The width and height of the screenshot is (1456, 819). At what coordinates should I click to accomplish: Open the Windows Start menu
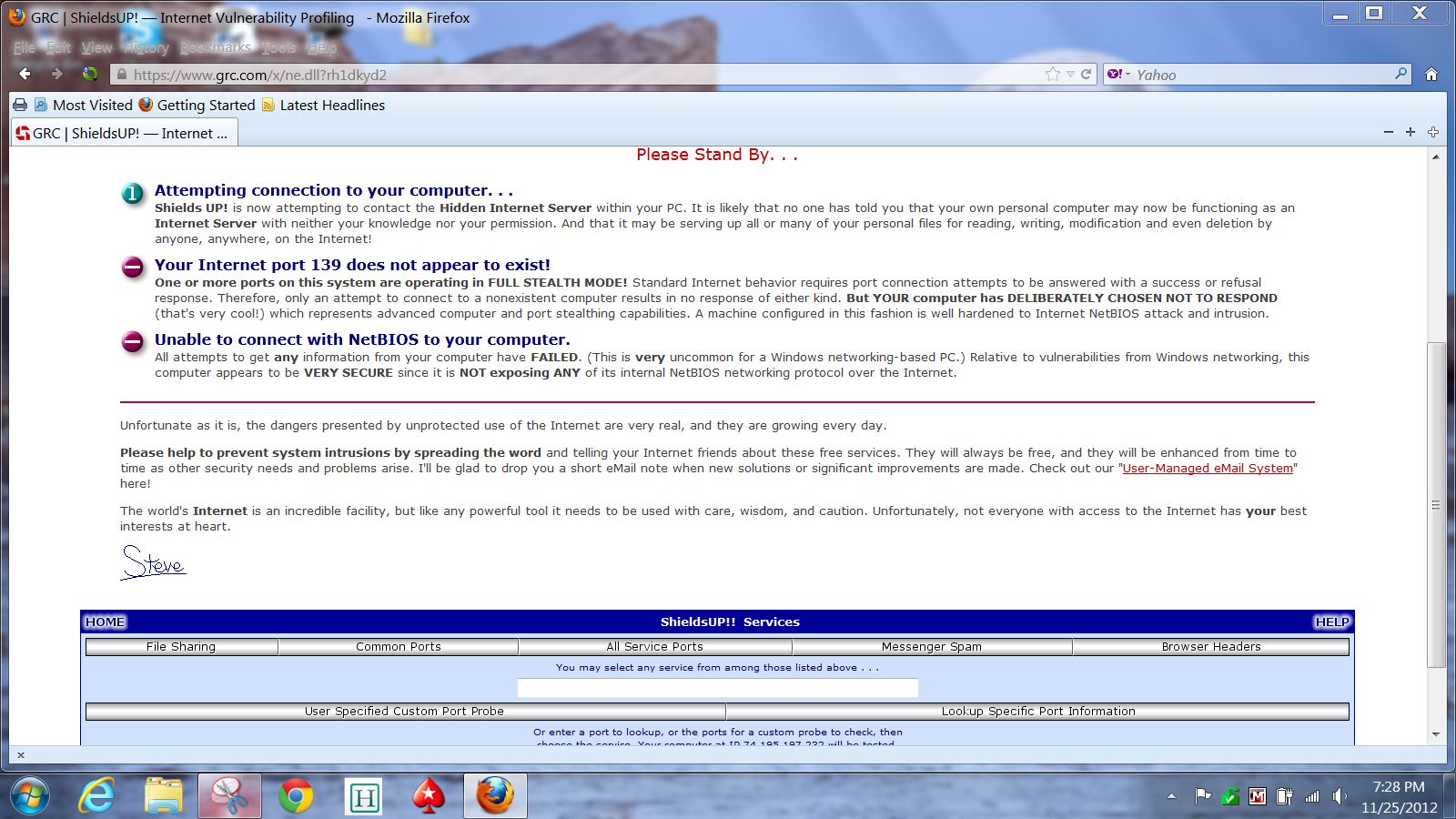pyautogui.click(x=29, y=797)
